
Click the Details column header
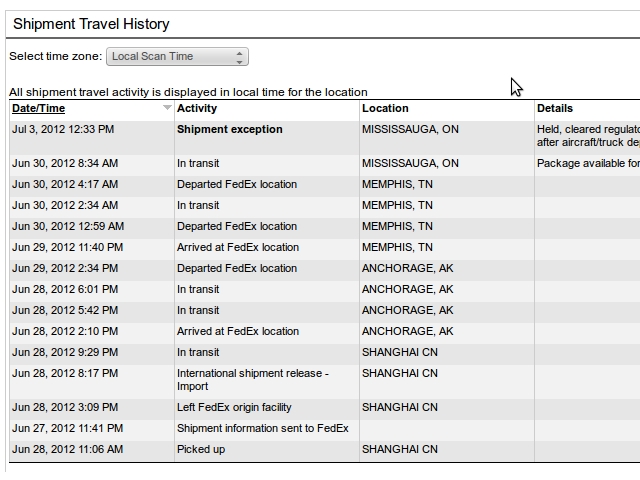[555, 108]
